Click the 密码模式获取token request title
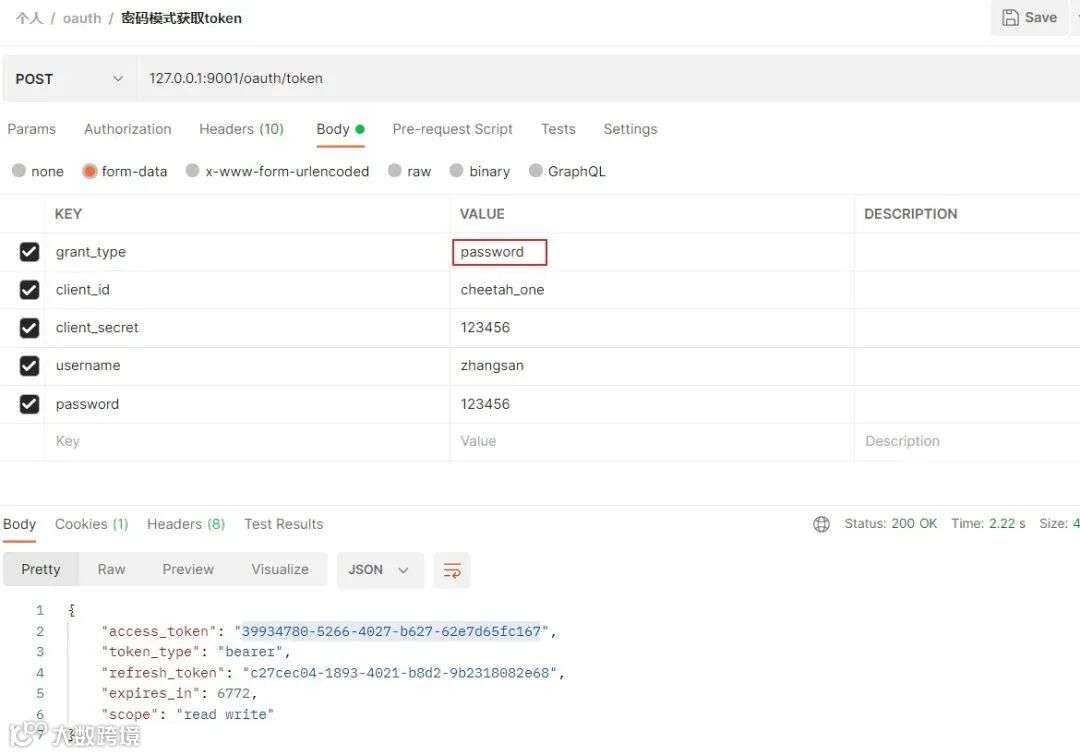The image size is (1080, 755). [x=181, y=19]
